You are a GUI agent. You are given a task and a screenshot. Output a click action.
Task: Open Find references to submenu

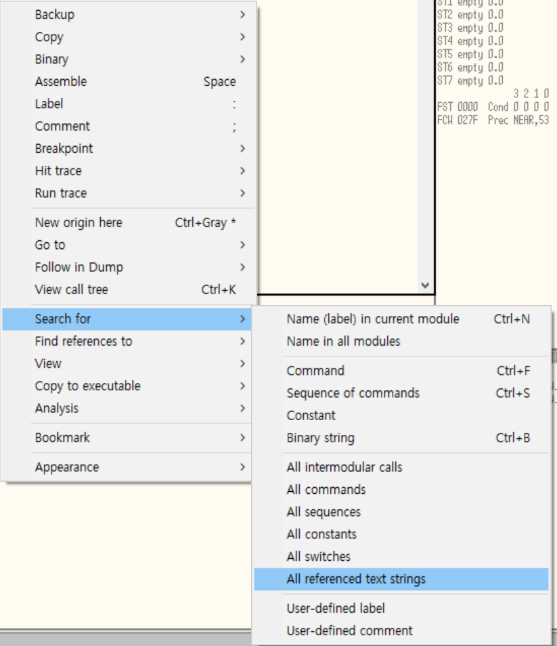pos(127,341)
